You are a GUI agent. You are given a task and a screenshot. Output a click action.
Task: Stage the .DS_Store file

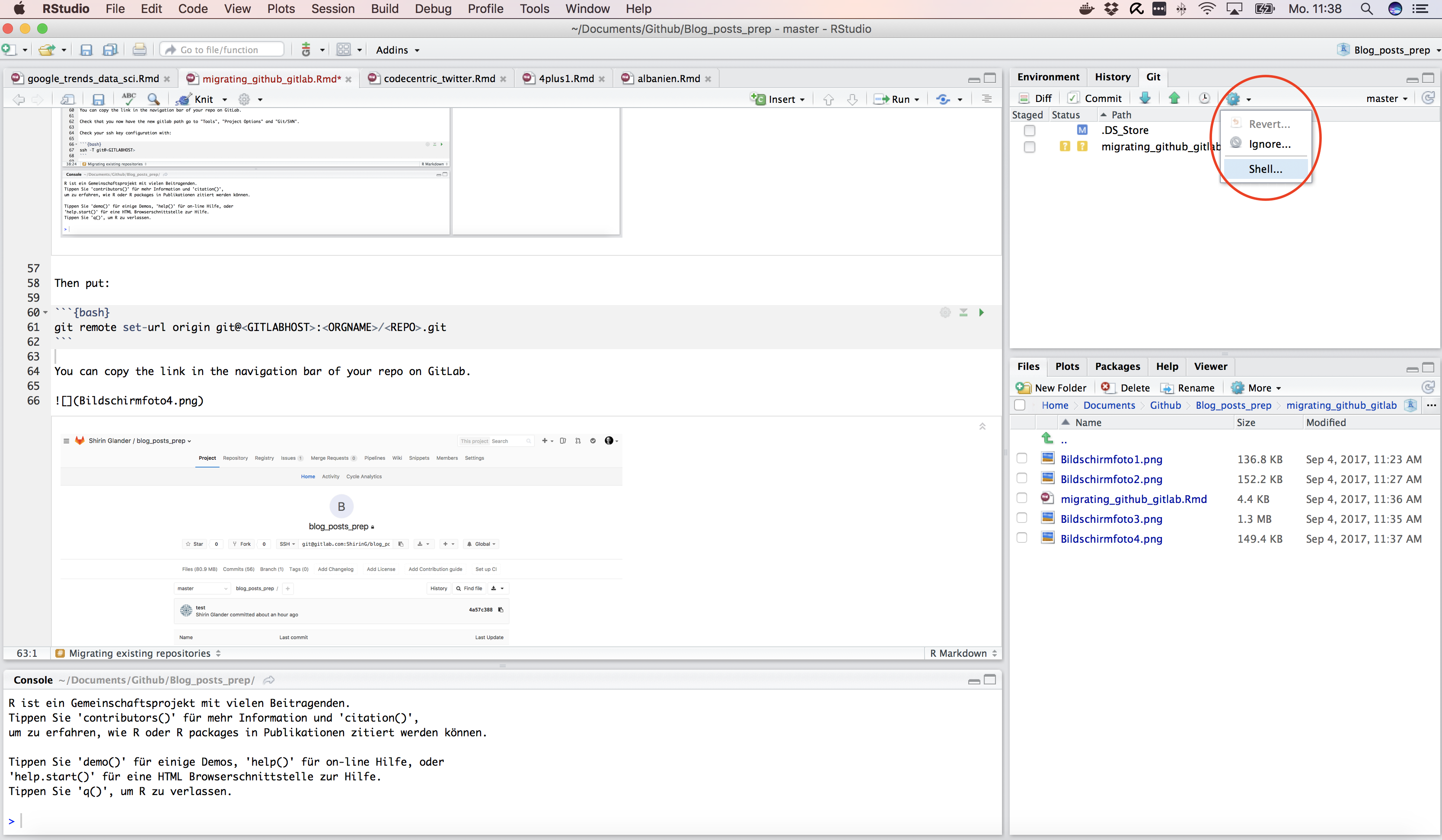[x=1030, y=130]
